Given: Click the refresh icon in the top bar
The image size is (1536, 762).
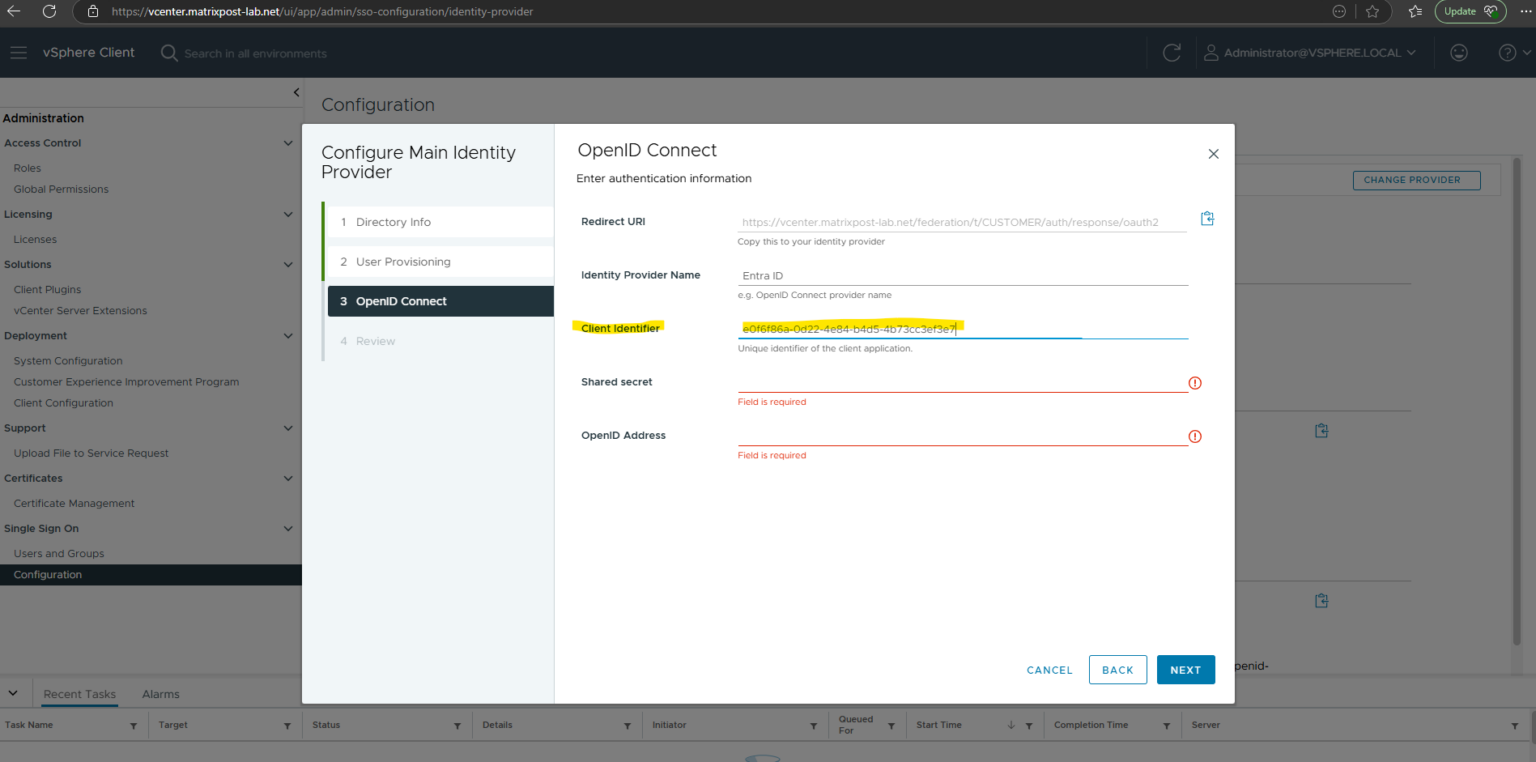Looking at the screenshot, I should tap(1171, 52).
